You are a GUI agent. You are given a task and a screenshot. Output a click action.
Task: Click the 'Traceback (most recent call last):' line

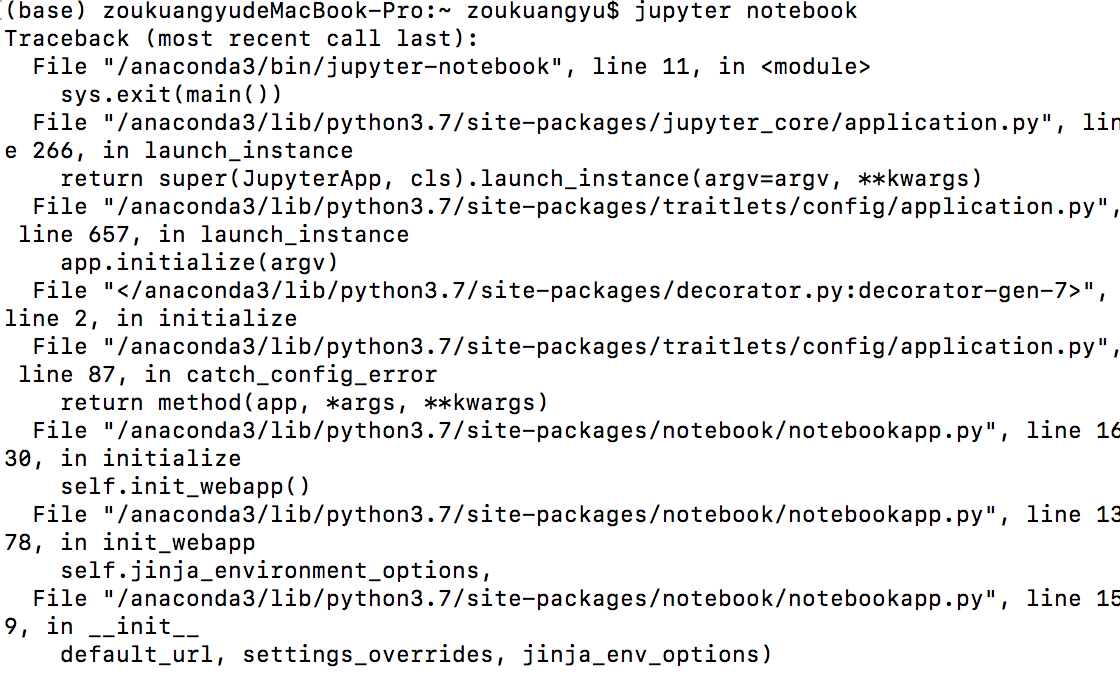241,38
